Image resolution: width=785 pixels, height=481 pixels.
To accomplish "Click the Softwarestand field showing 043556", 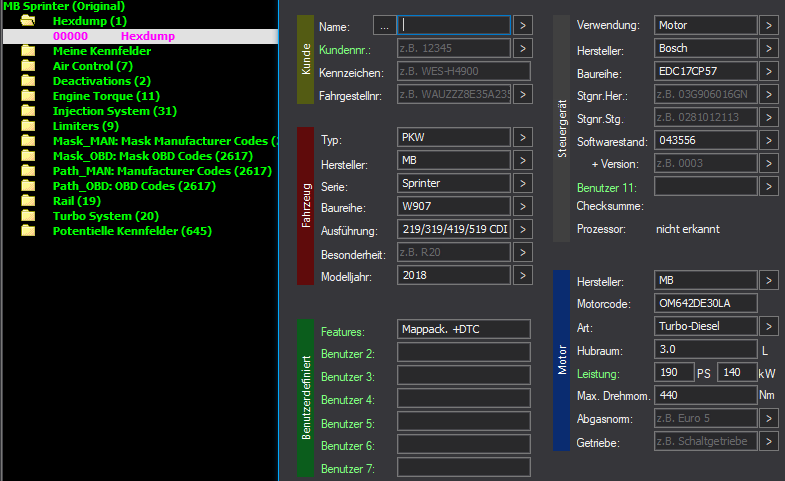I will coord(705,141).
